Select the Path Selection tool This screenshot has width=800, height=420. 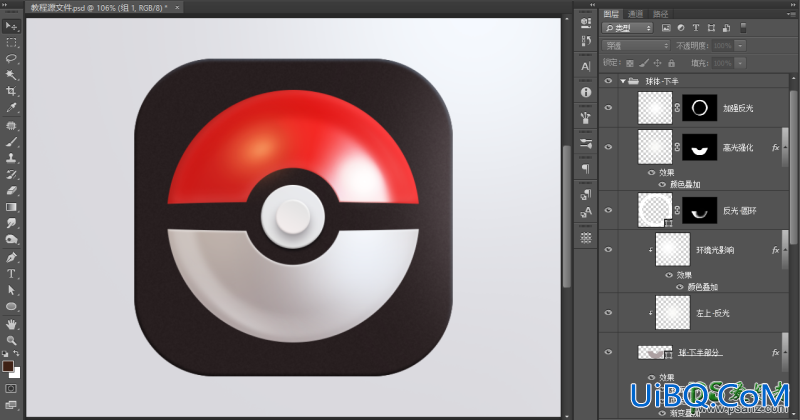(11, 290)
